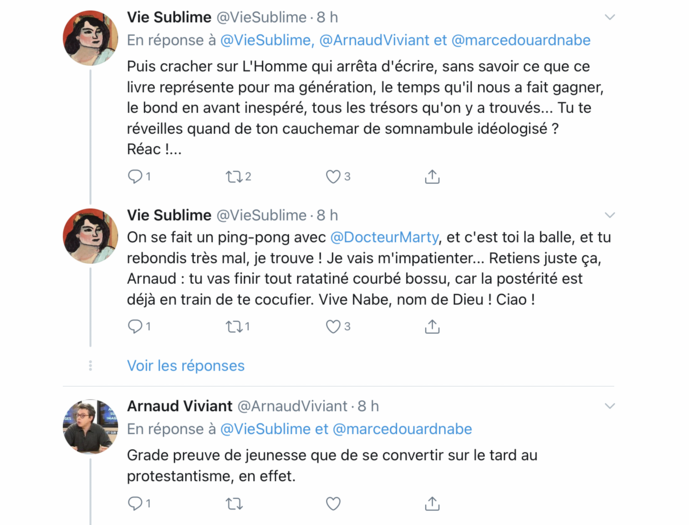Open Vie Sublime's avatar on the first tweet
Screen dimensions: 689x525
tap(91, 38)
